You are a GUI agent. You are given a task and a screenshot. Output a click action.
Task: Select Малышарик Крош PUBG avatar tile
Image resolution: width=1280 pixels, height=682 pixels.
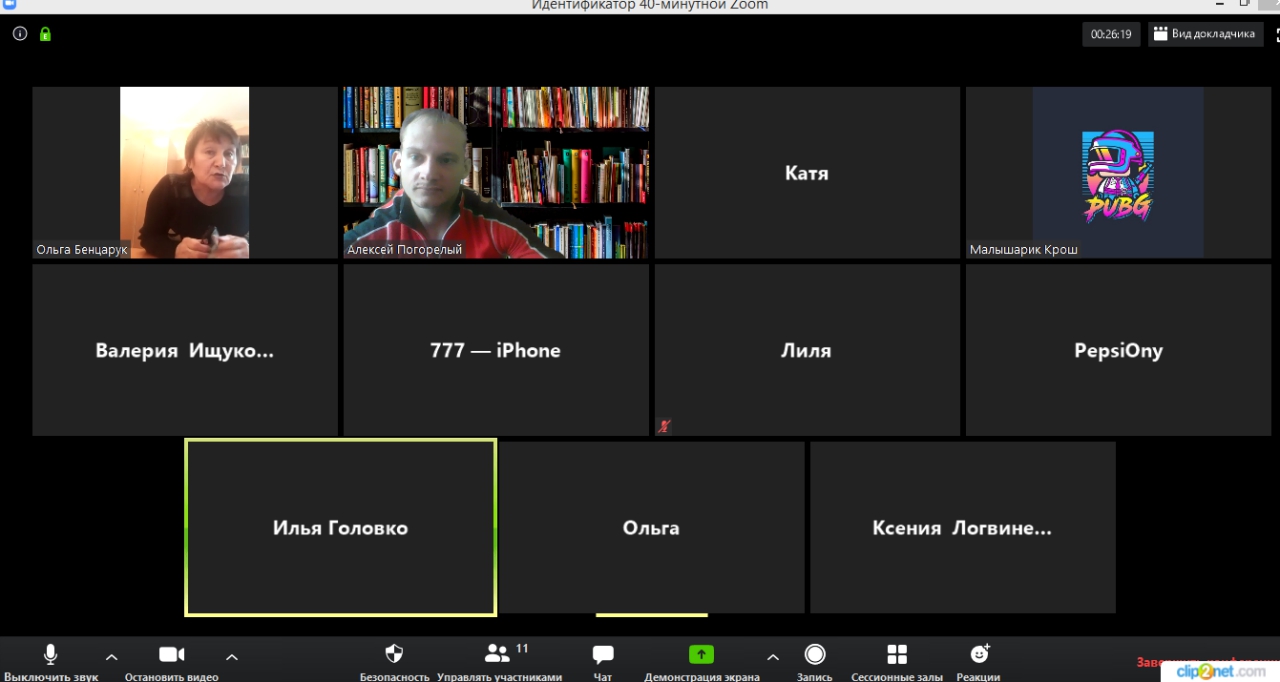pos(1118,172)
